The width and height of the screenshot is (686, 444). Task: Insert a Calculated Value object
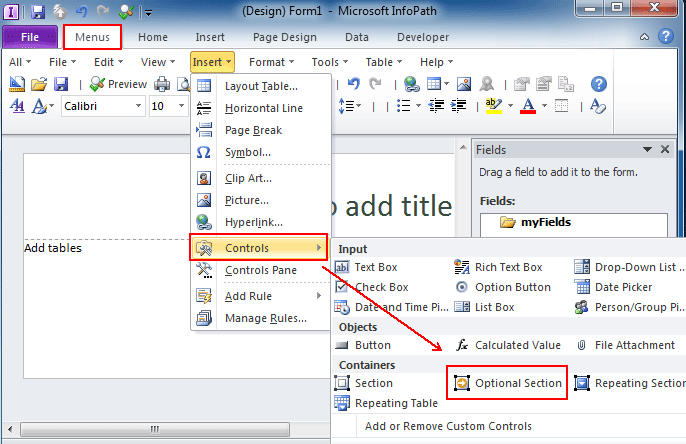[x=508, y=345]
